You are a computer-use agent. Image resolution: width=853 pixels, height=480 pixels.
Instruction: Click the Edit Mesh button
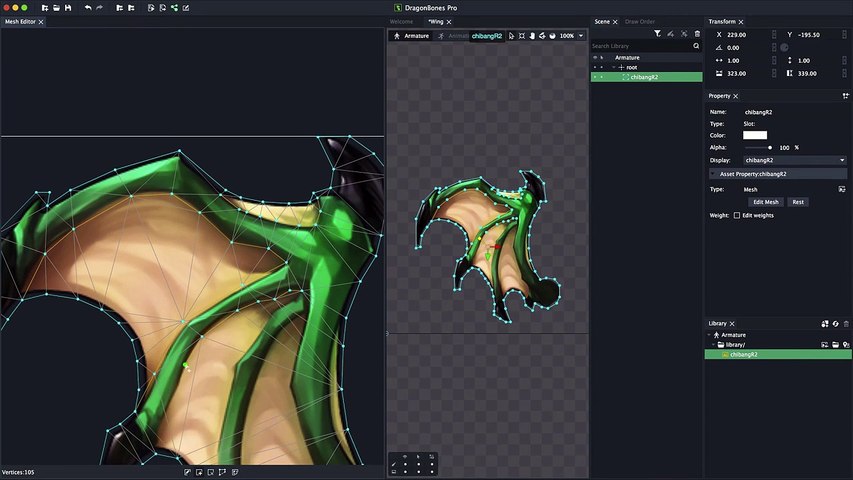765,202
